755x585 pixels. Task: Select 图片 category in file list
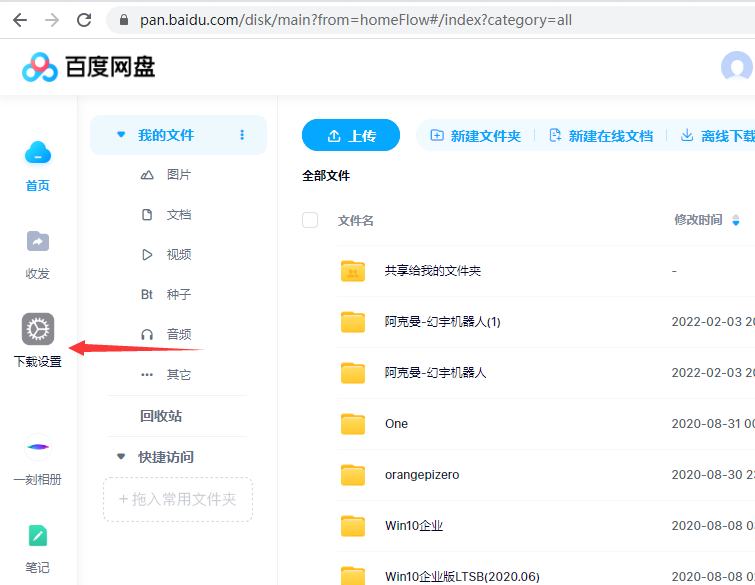[x=178, y=175]
